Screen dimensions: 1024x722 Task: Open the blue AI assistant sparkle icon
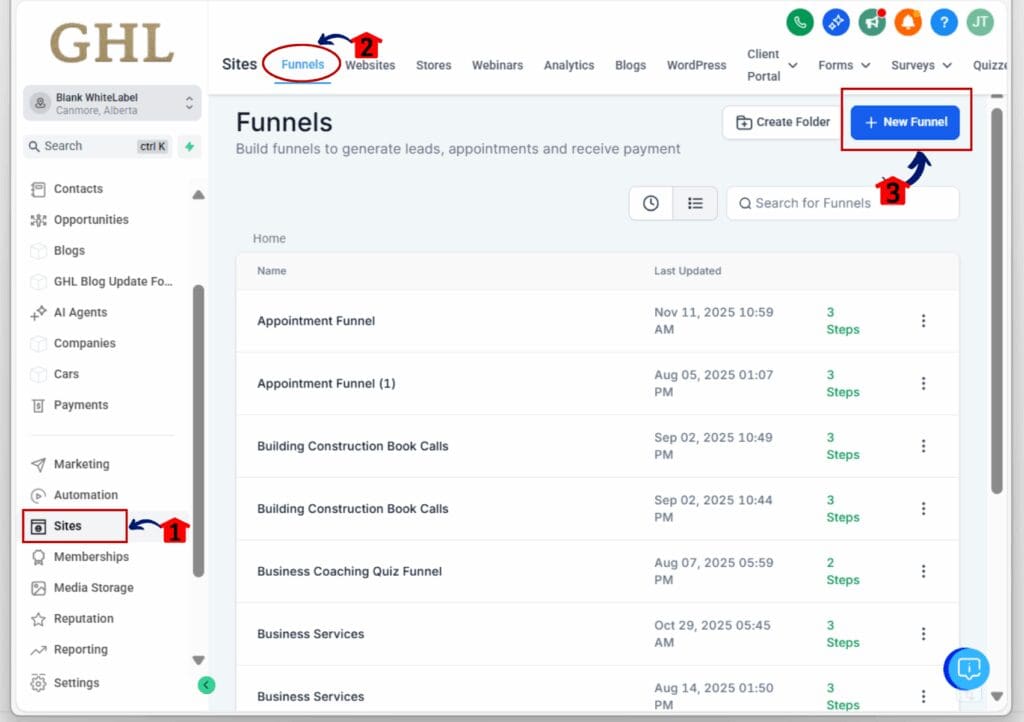[835, 22]
